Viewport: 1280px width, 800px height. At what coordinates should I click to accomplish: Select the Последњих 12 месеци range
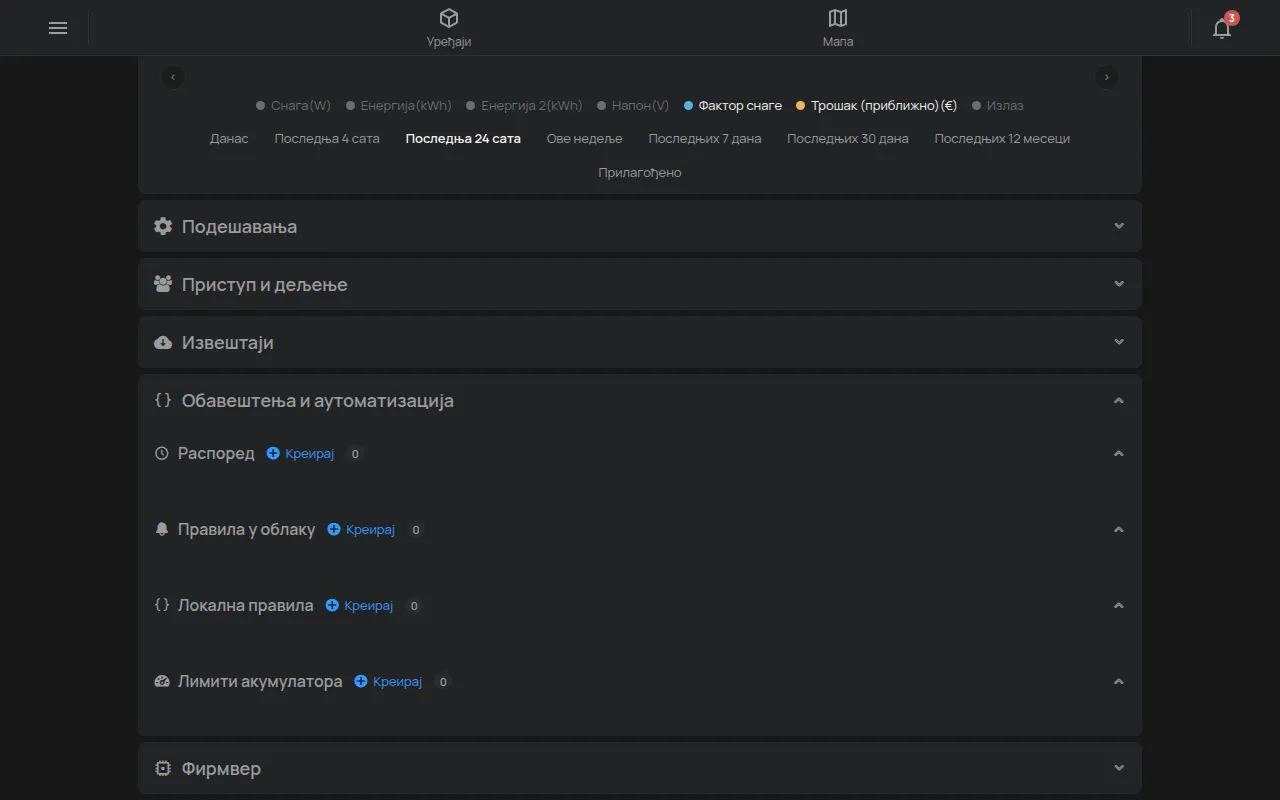1002,139
